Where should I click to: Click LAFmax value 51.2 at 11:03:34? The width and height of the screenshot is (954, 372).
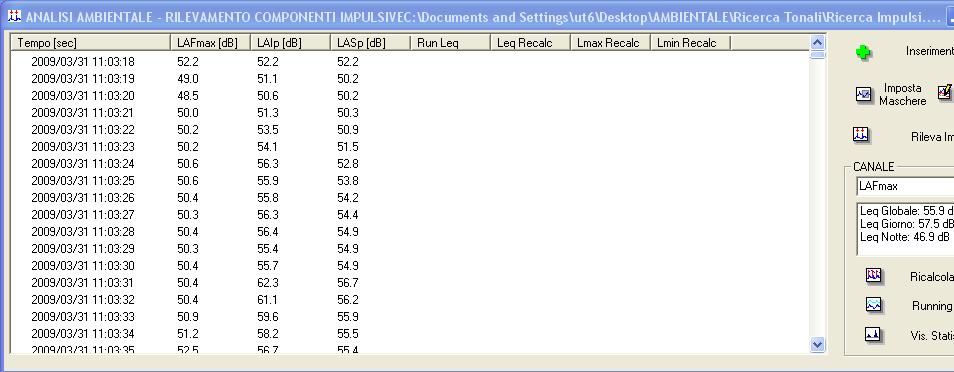click(x=188, y=334)
